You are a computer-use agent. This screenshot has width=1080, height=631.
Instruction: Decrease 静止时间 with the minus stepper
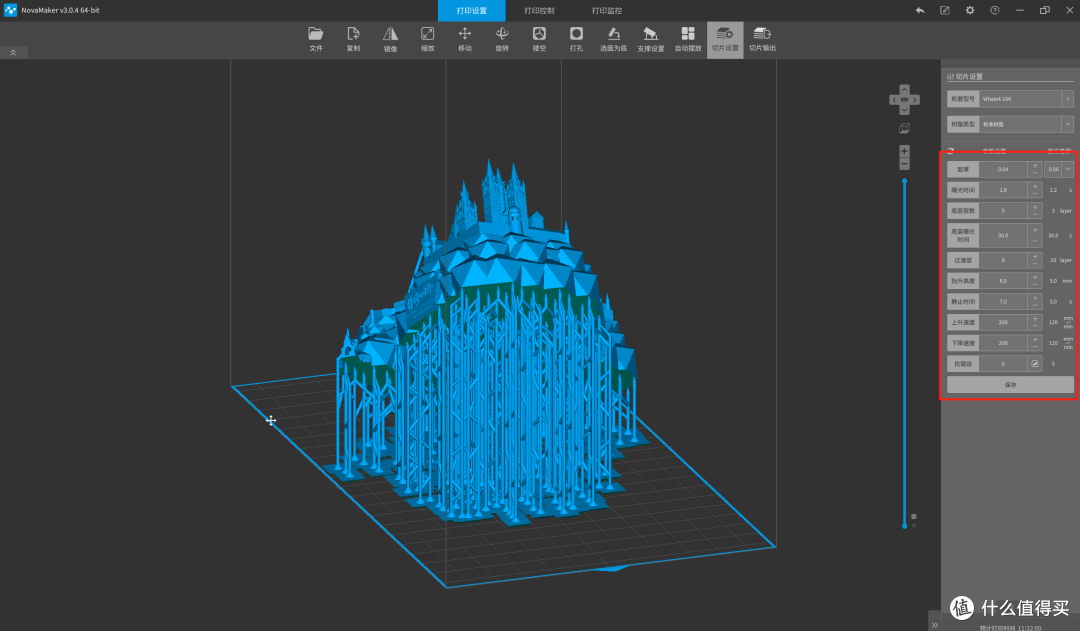point(1035,306)
